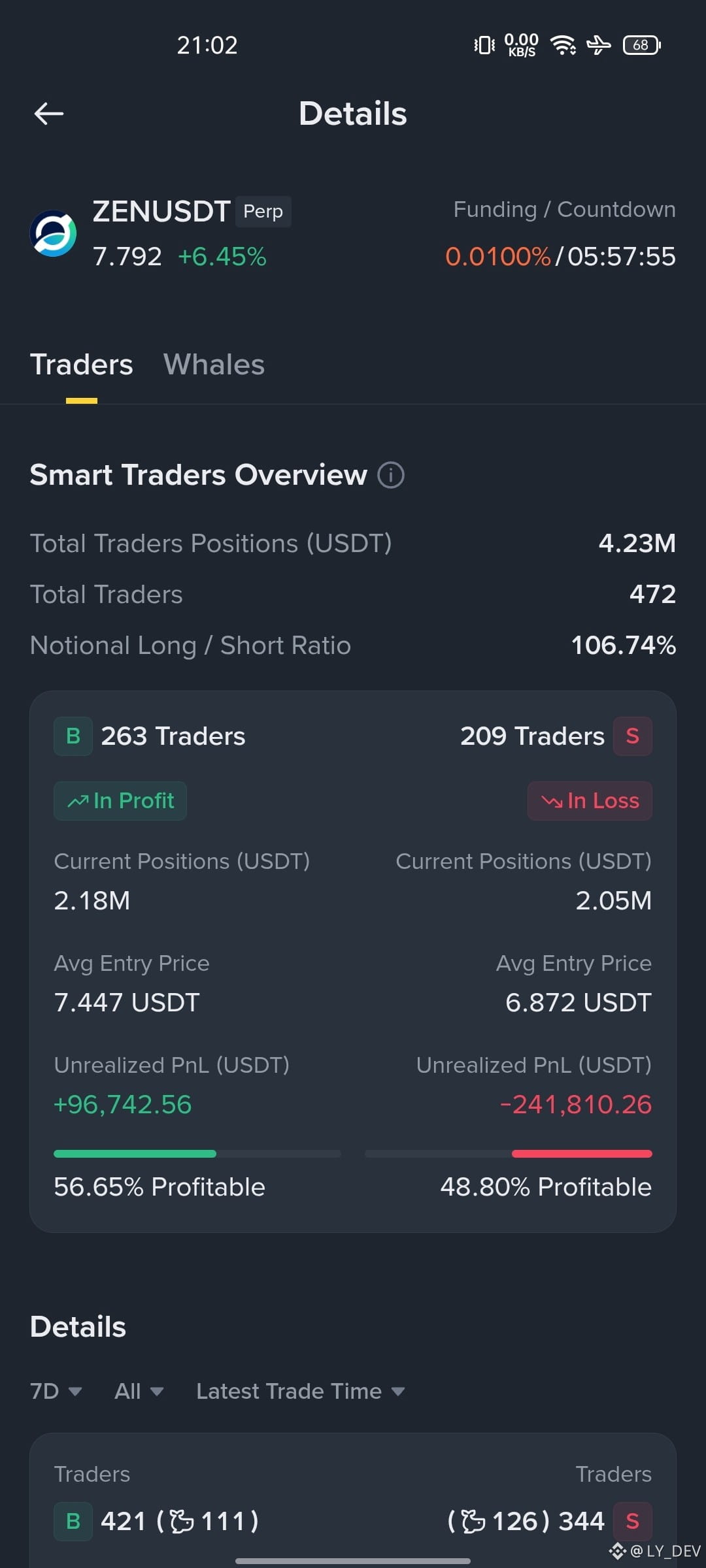Screen dimensions: 706x1568
Task: Tap the Perp contract tag
Action: click(263, 212)
